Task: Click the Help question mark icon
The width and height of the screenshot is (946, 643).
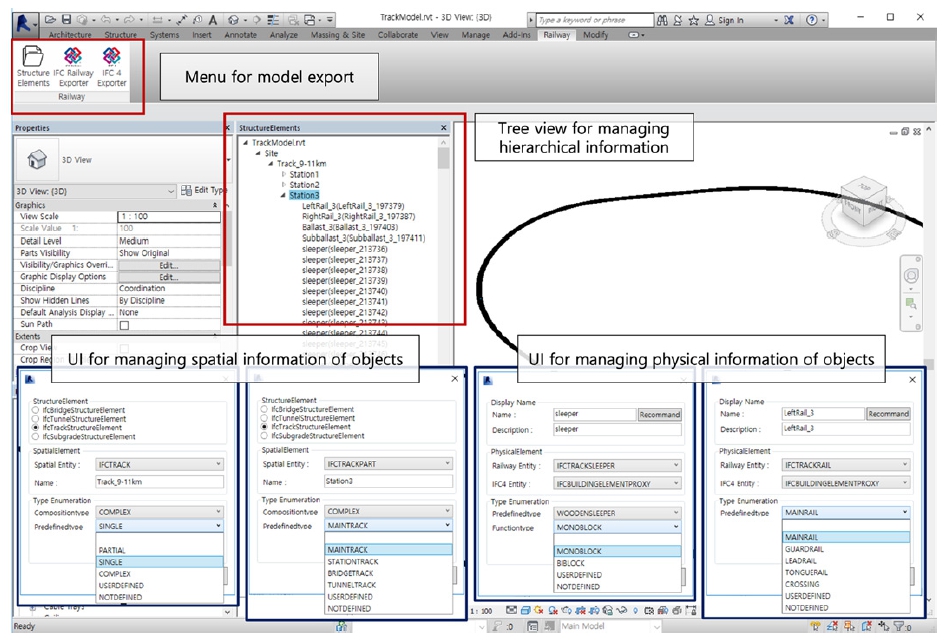Action: (x=811, y=19)
